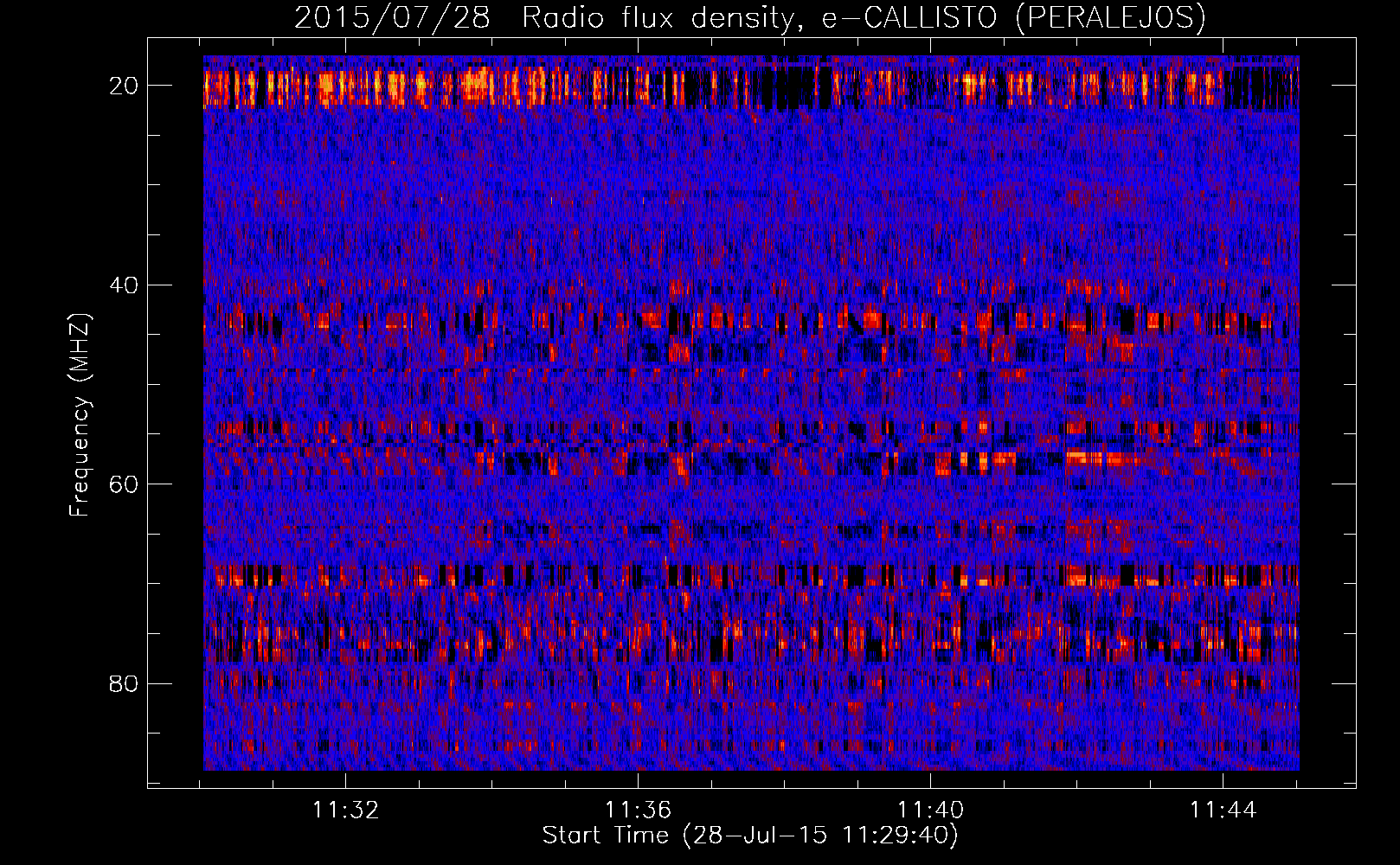Screen dimensions: 1400x865
Task: Click the 'Start Time (28-Jul-15 11:29:40)' label
Action: pyautogui.click(x=750, y=836)
